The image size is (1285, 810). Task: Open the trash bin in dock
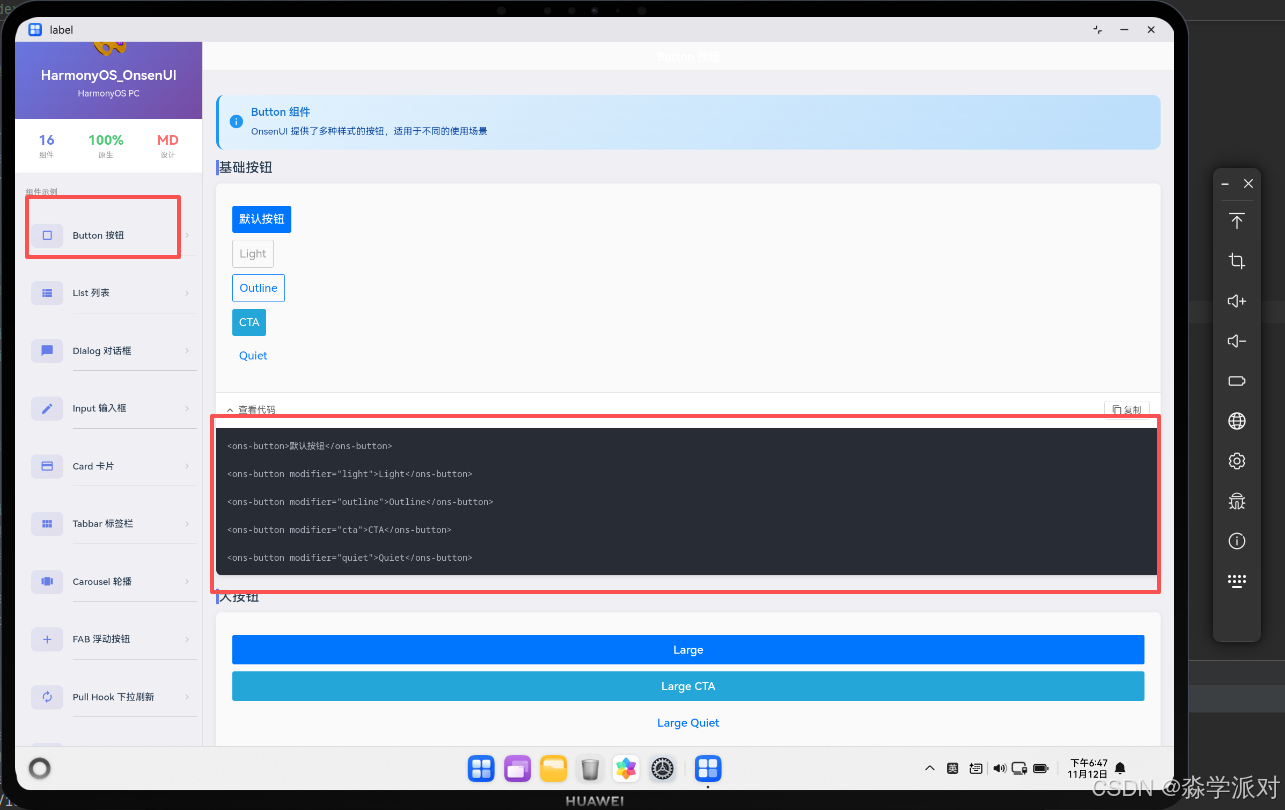[x=590, y=768]
